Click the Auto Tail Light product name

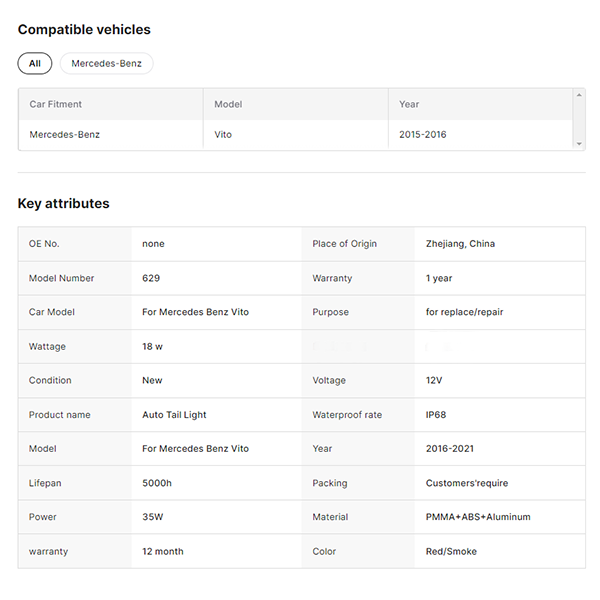coord(174,415)
